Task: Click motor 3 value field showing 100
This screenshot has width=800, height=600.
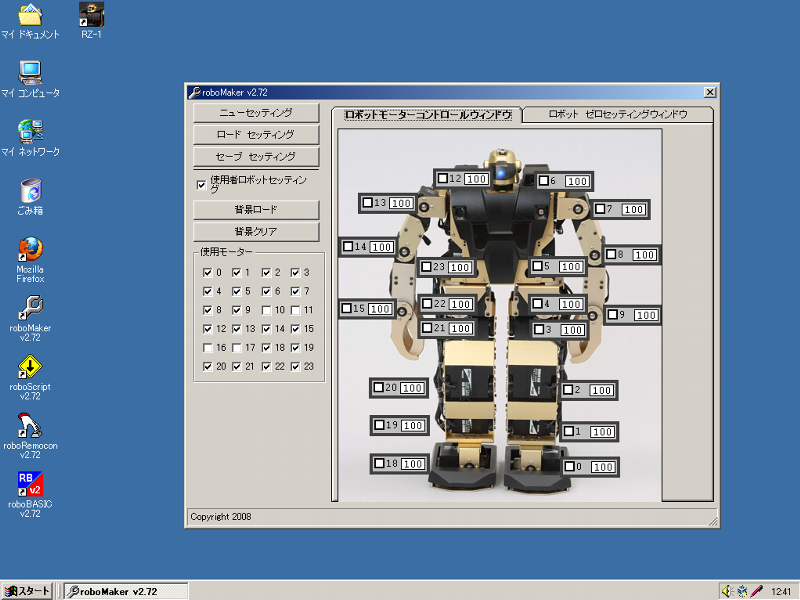Action: [x=572, y=330]
